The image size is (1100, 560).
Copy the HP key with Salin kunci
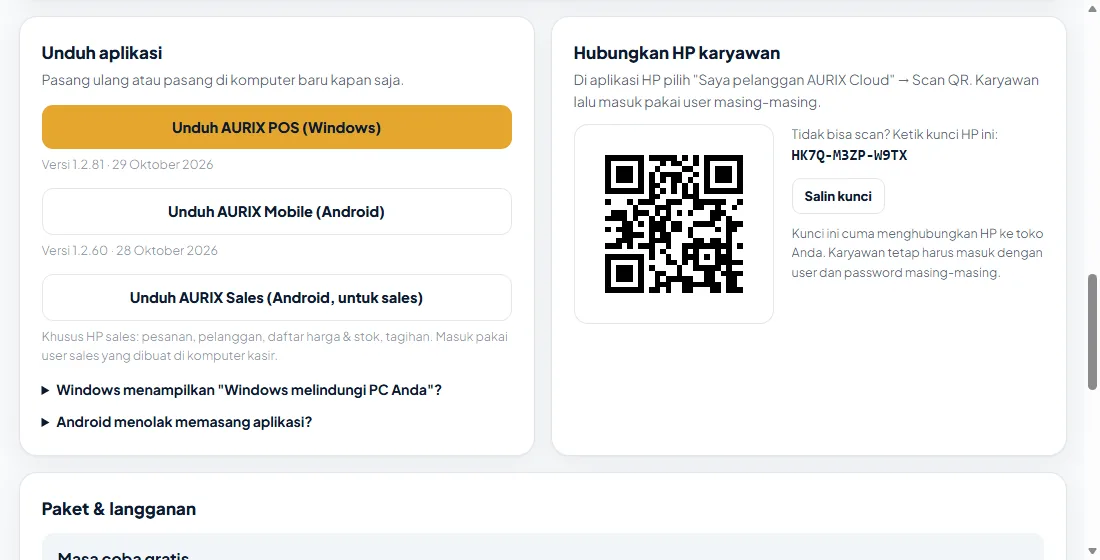[838, 196]
